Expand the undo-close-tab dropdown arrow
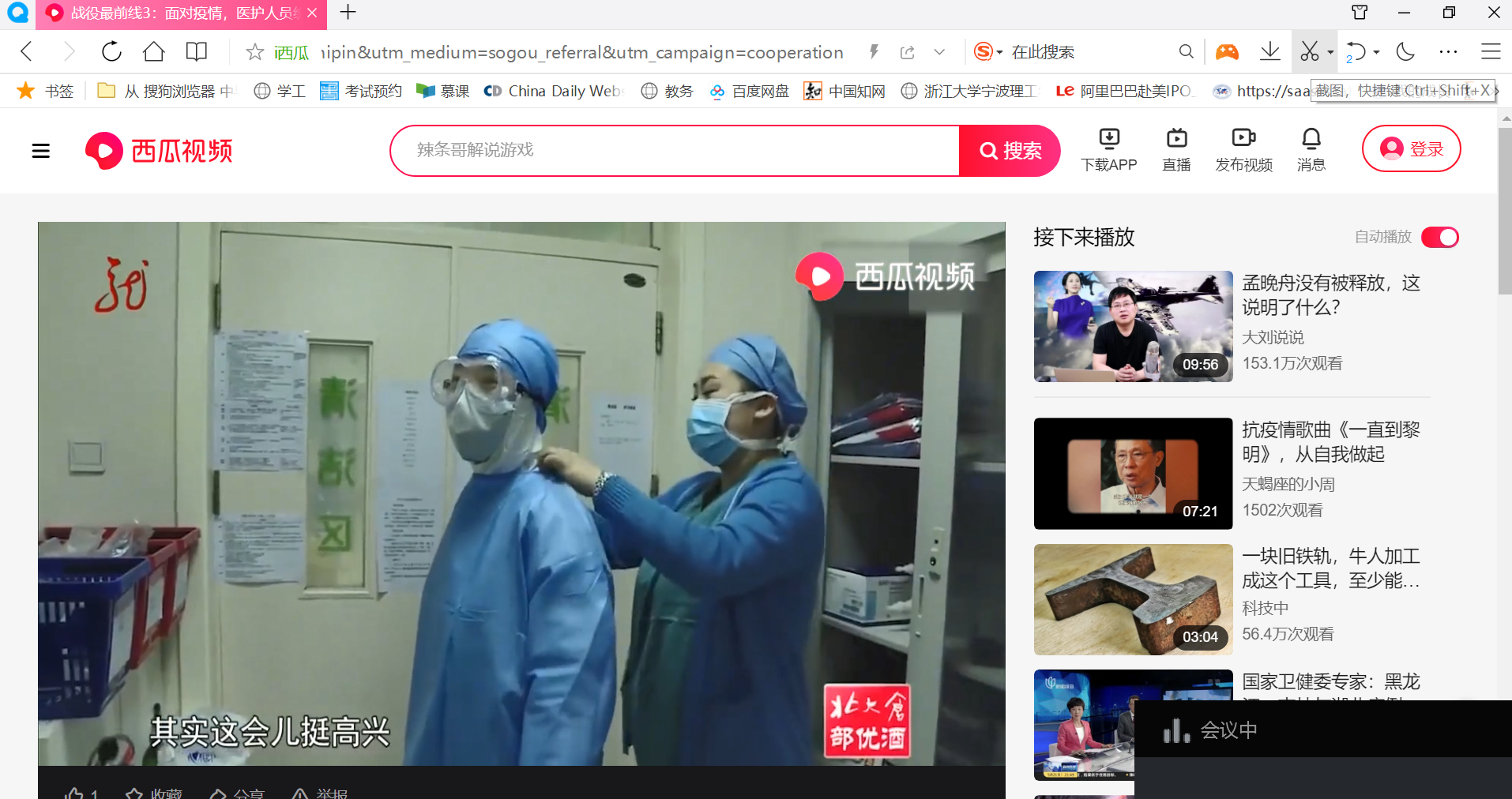 1377,52
